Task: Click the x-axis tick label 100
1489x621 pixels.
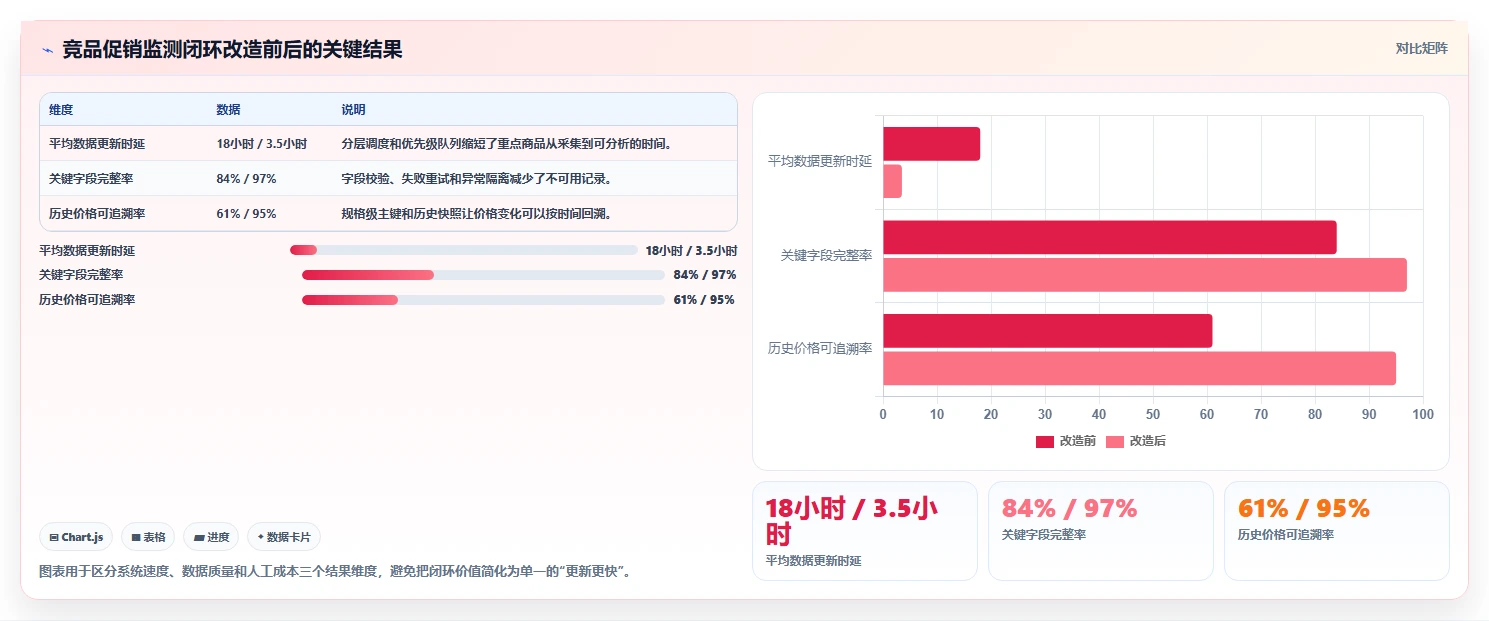Action: 1422,415
